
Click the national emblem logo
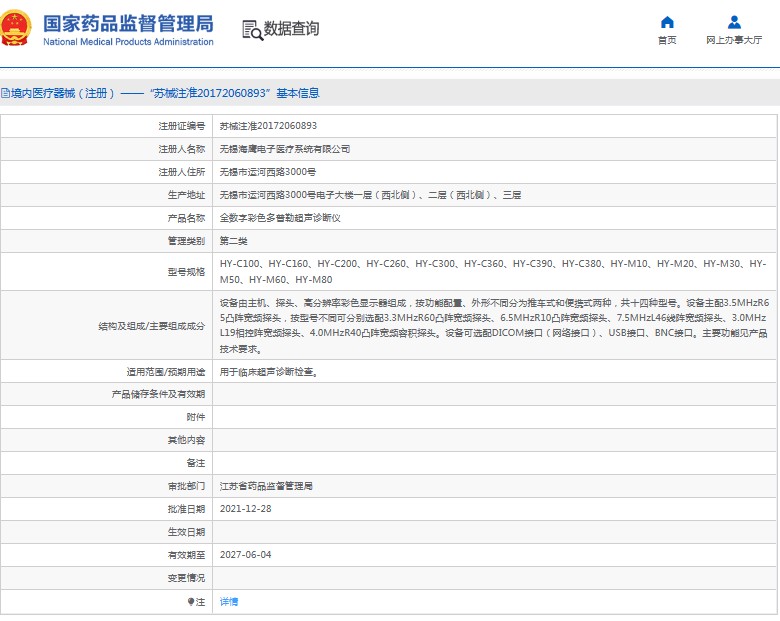click(15, 28)
